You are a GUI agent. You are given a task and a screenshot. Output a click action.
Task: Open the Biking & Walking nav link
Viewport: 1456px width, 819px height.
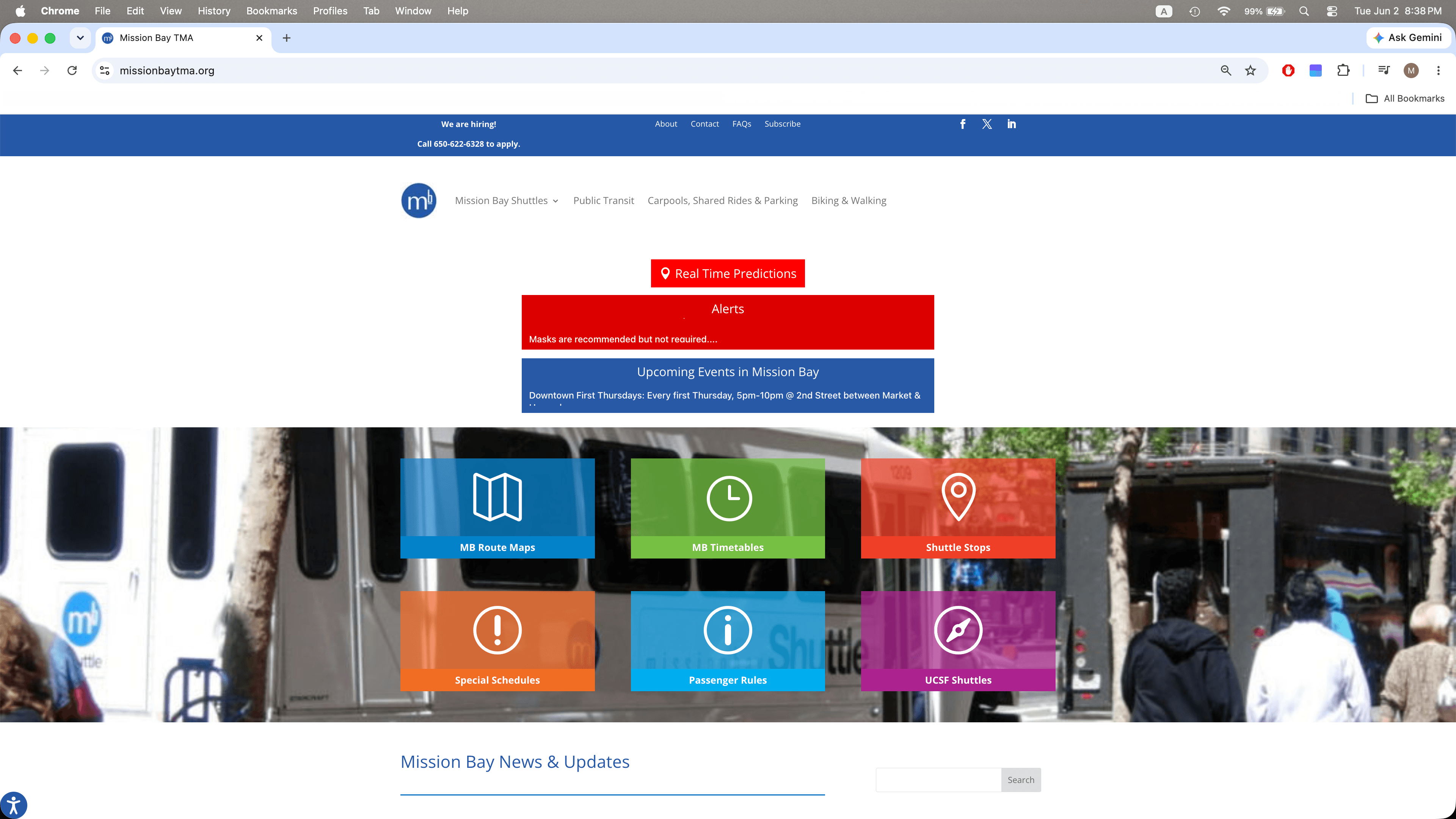(x=849, y=201)
